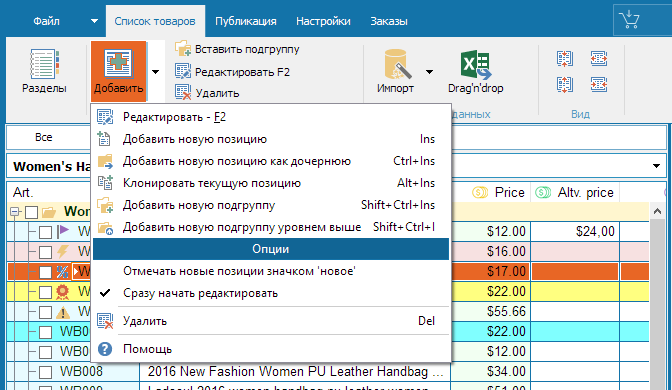Image resolution: width=672 pixels, height=390 pixels.
Task: Click the help question mark icon
Action: pos(105,349)
